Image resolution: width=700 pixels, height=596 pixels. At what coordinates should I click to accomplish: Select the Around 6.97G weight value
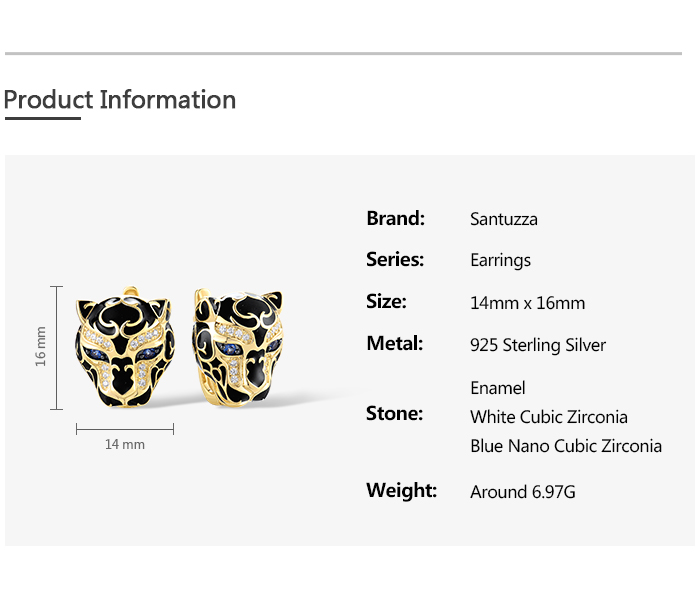pyautogui.click(x=523, y=492)
